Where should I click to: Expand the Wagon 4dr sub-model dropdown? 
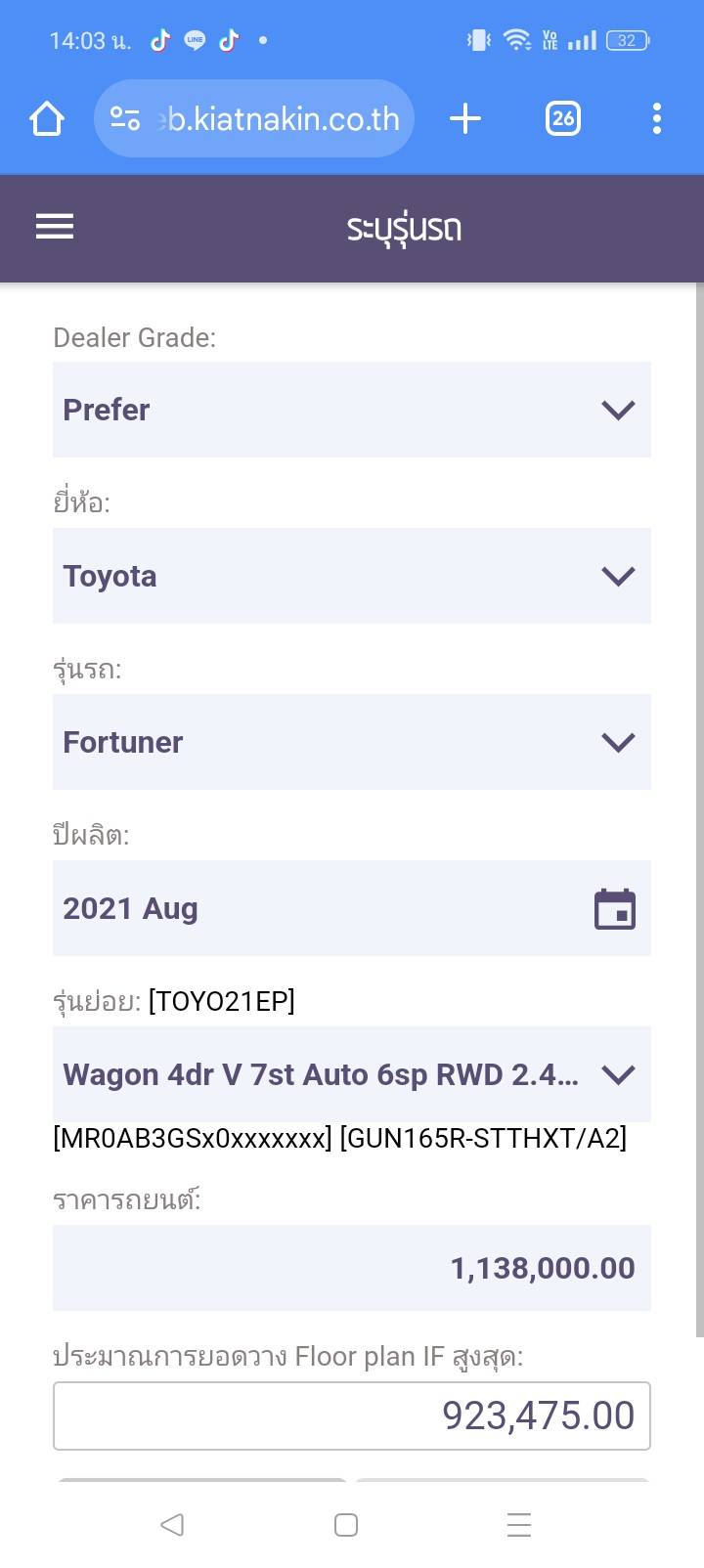[352, 1074]
